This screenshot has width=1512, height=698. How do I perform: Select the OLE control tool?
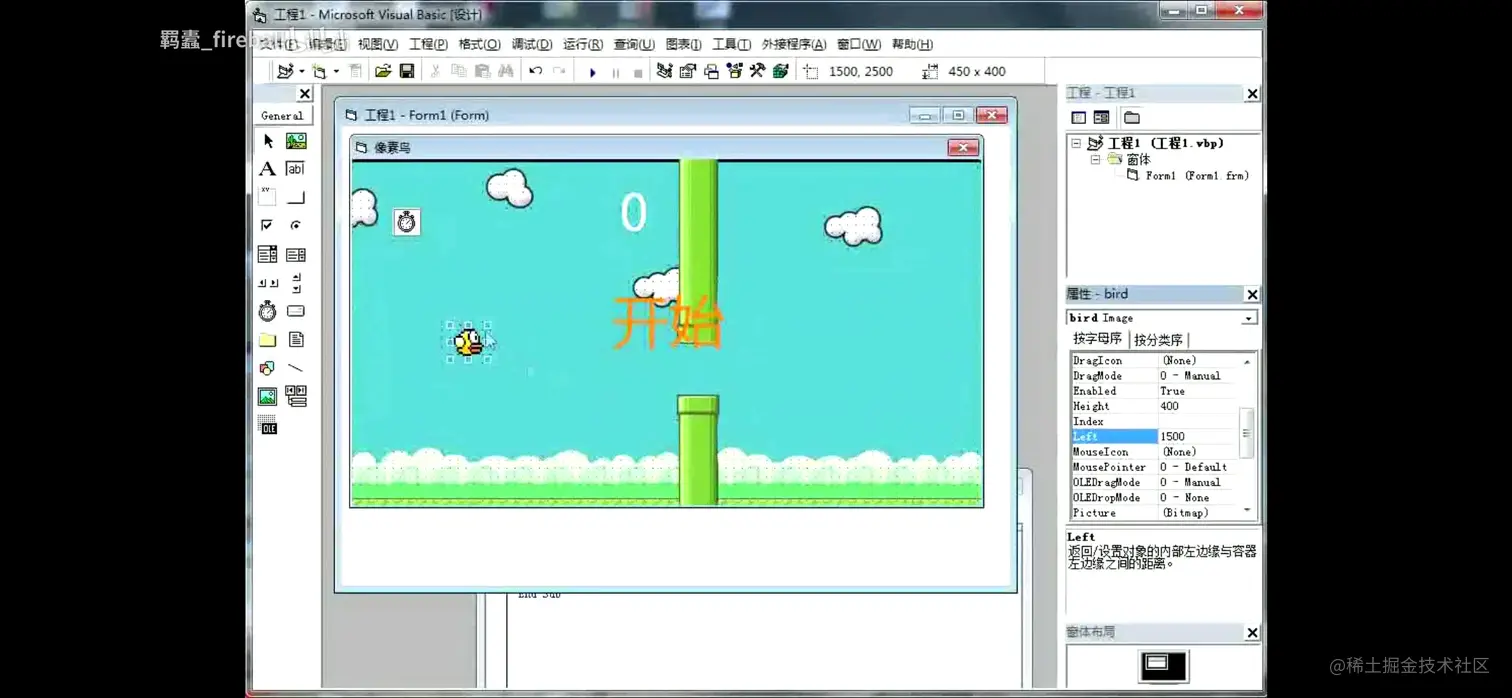[268, 426]
